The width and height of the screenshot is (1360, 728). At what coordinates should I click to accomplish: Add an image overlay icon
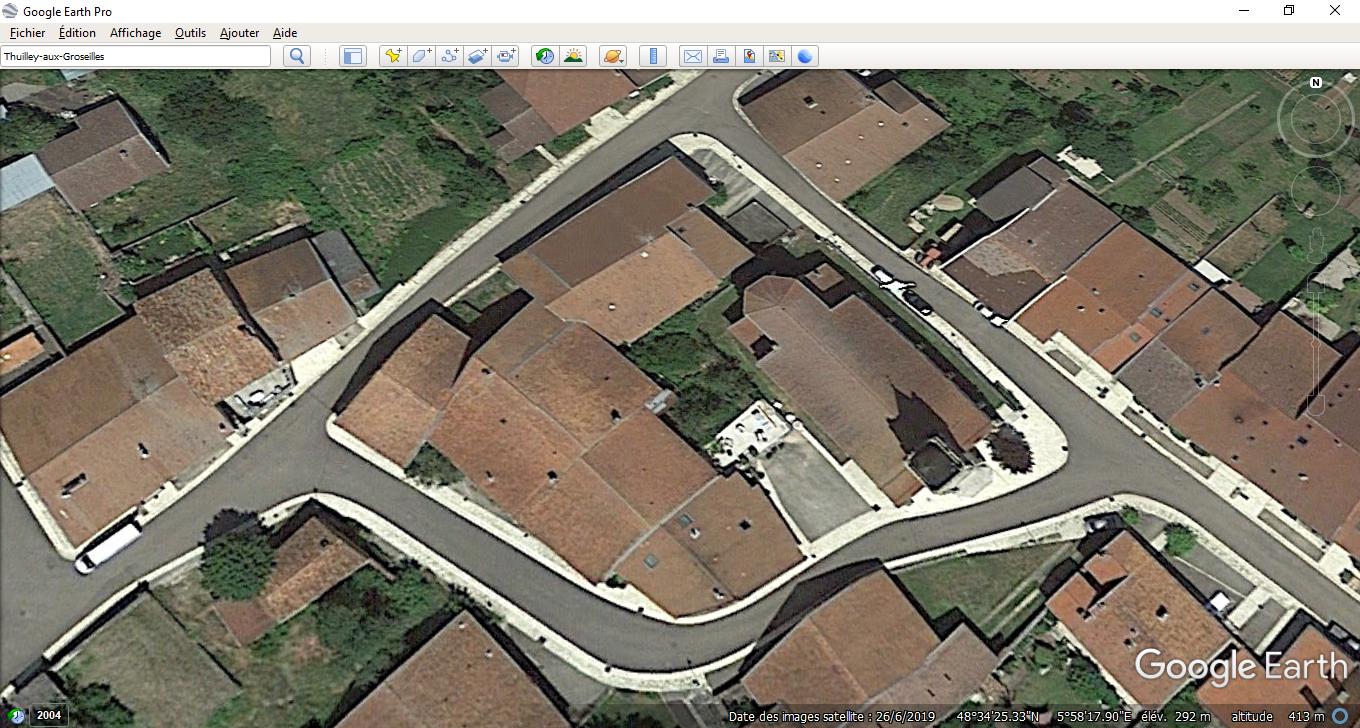click(477, 56)
